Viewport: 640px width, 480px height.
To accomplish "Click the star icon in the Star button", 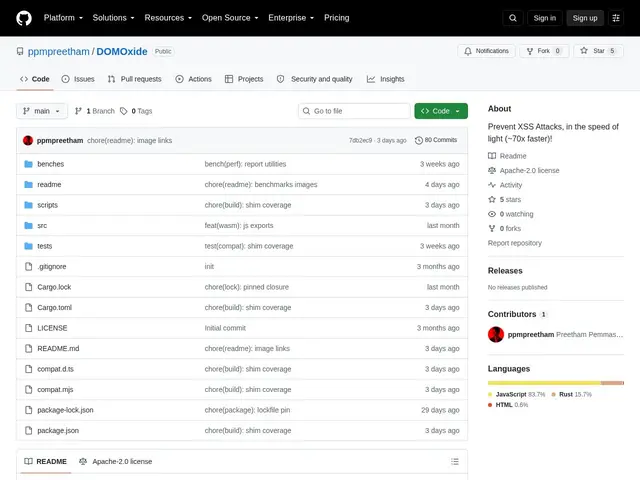I will click(584, 51).
